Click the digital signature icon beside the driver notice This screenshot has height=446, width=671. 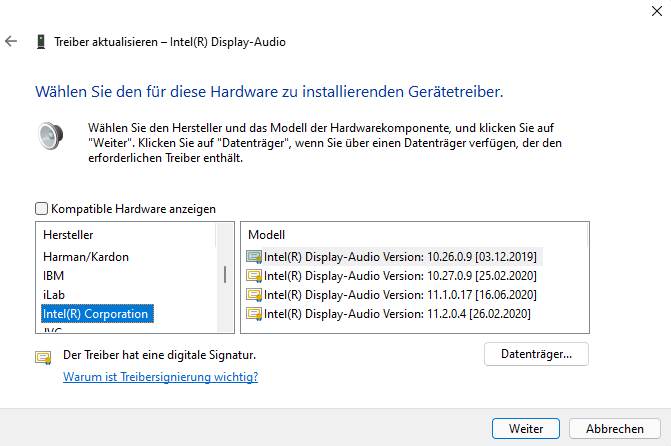(43, 357)
